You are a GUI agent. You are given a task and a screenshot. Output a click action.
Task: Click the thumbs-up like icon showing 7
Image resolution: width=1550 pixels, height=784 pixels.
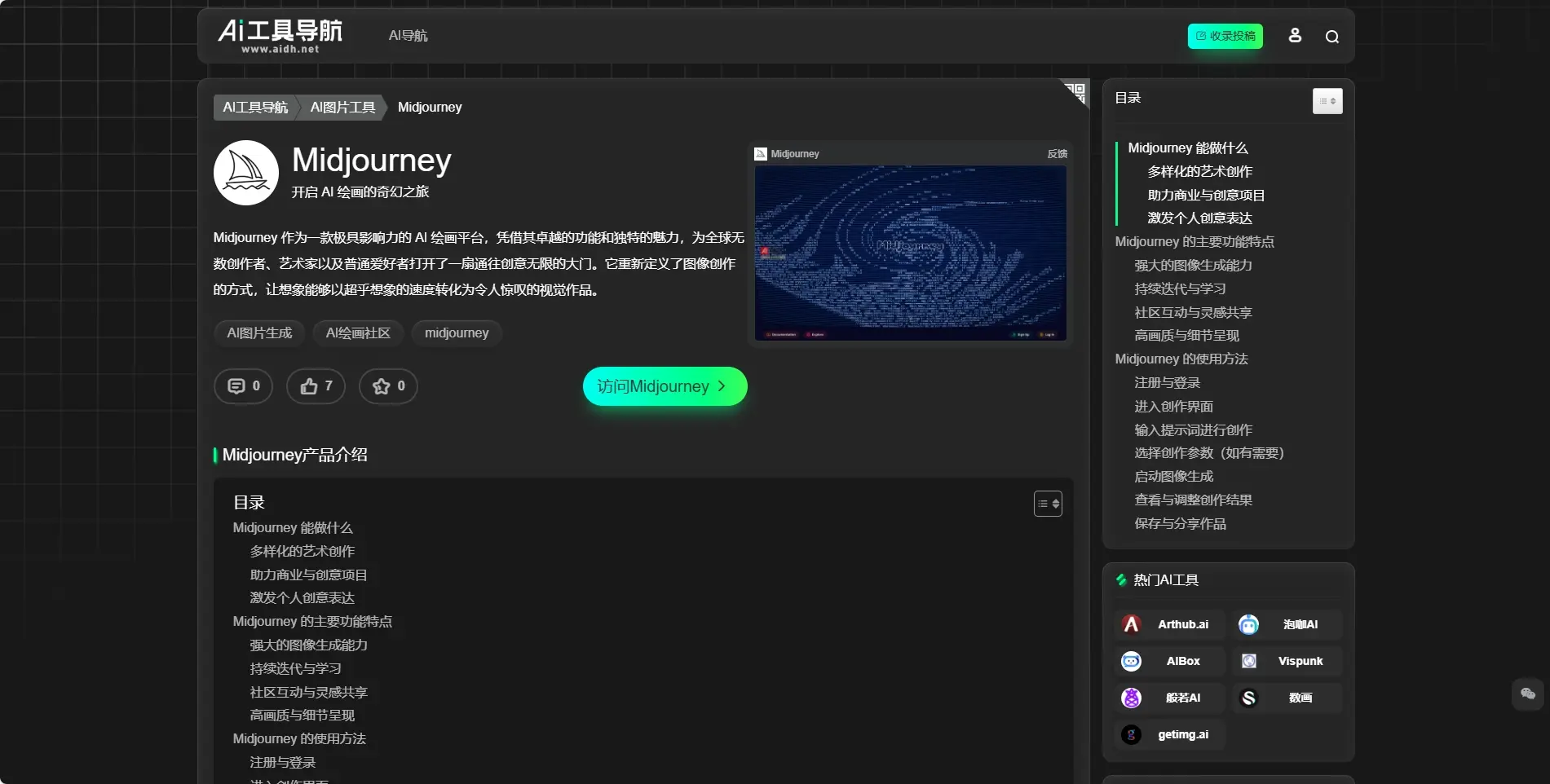click(315, 386)
